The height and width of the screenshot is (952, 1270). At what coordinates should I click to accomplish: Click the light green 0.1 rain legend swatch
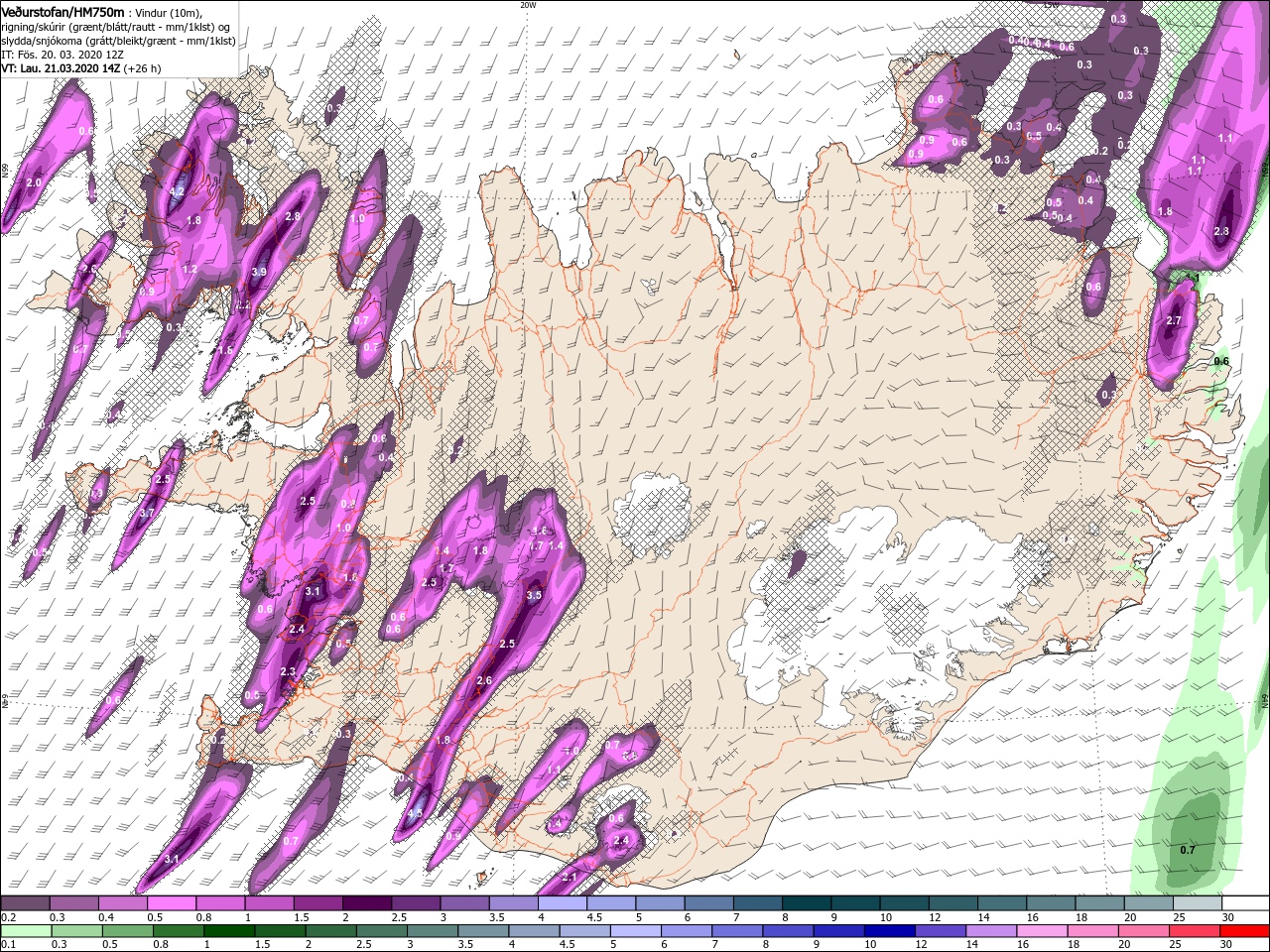(x=25, y=931)
